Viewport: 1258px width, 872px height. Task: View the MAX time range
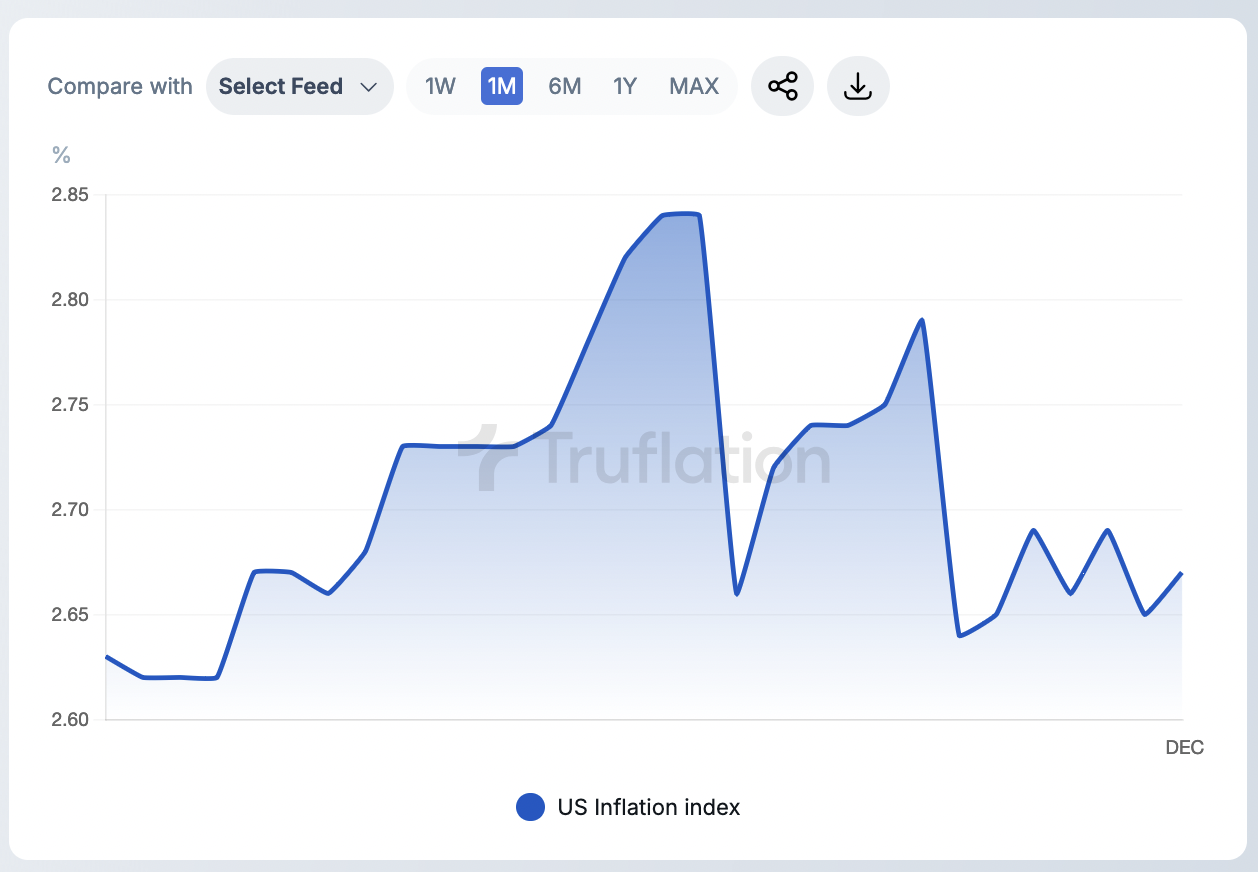694,86
